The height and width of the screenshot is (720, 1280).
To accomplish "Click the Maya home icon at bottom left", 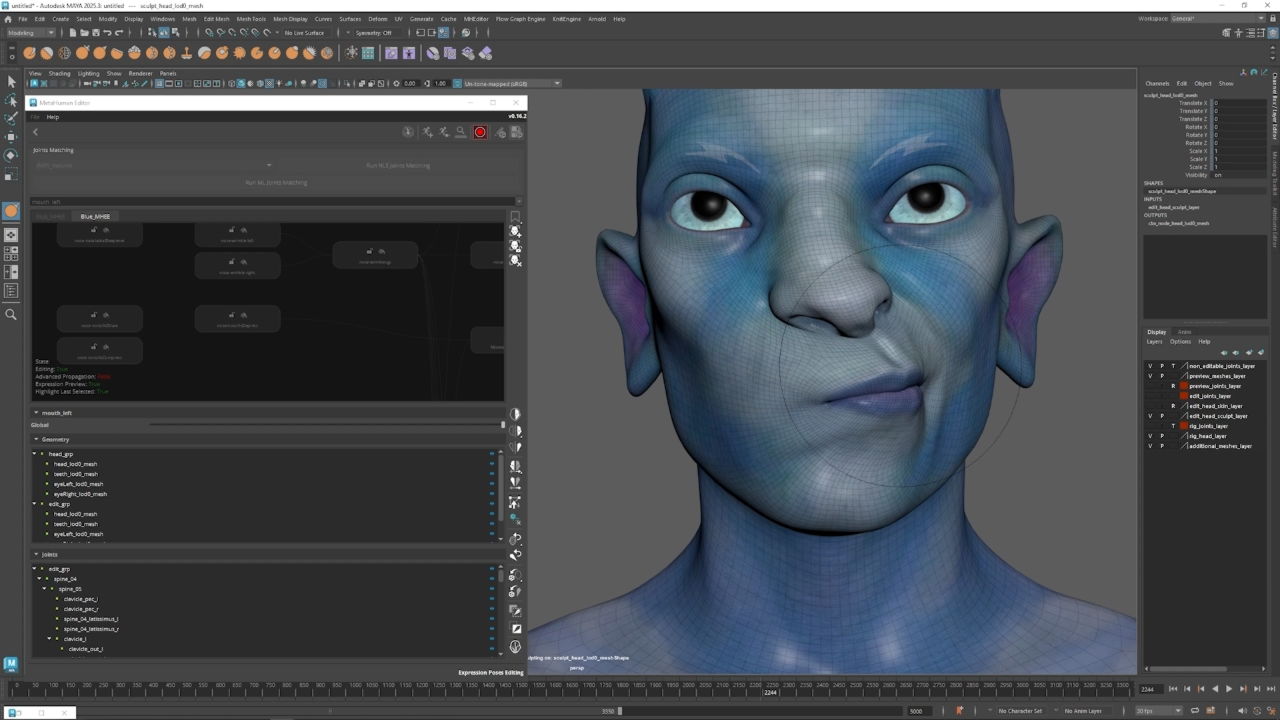I will pos(11,664).
